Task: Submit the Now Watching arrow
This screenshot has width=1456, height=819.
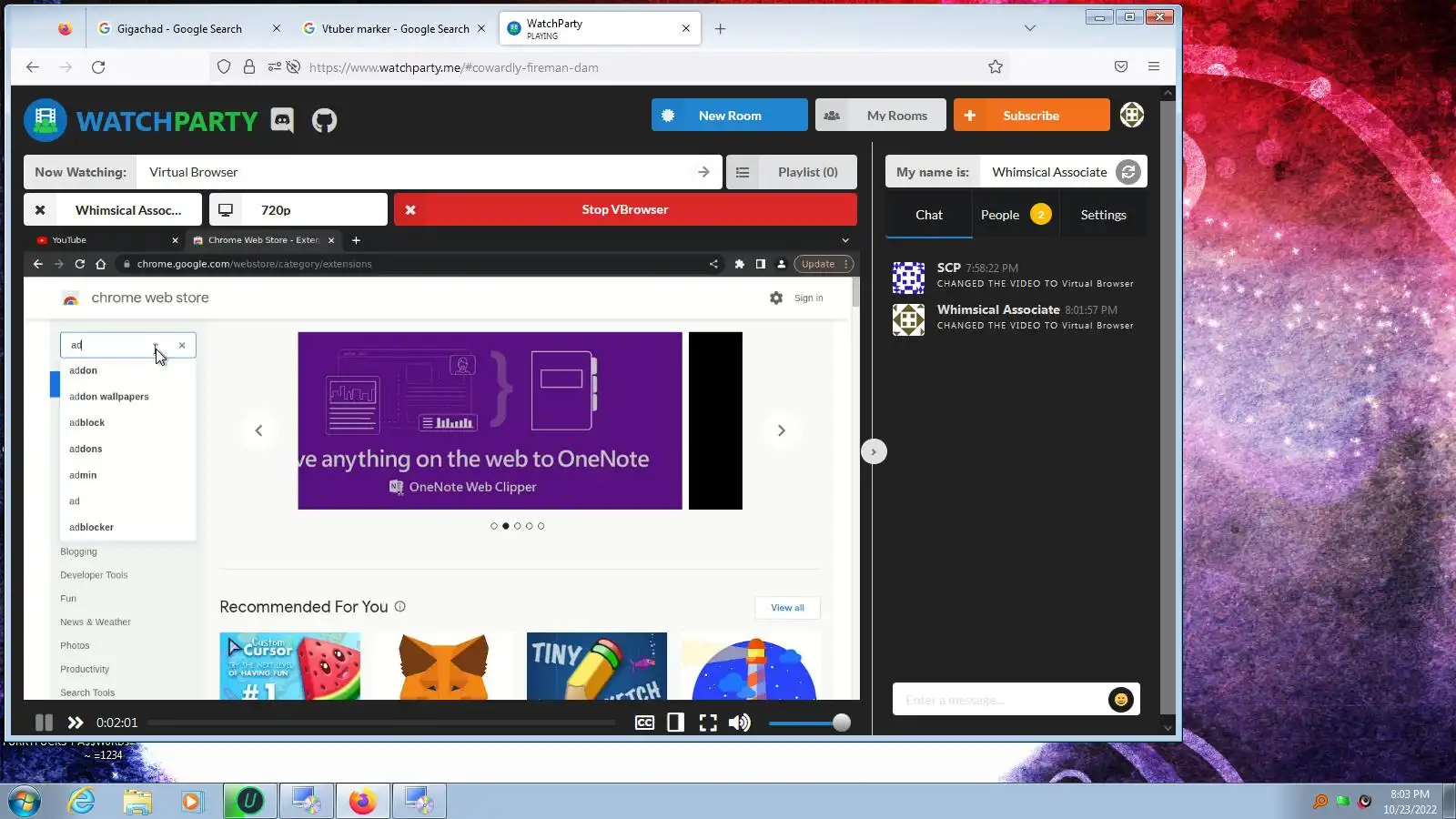Action: pyautogui.click(x=703, y=172)
